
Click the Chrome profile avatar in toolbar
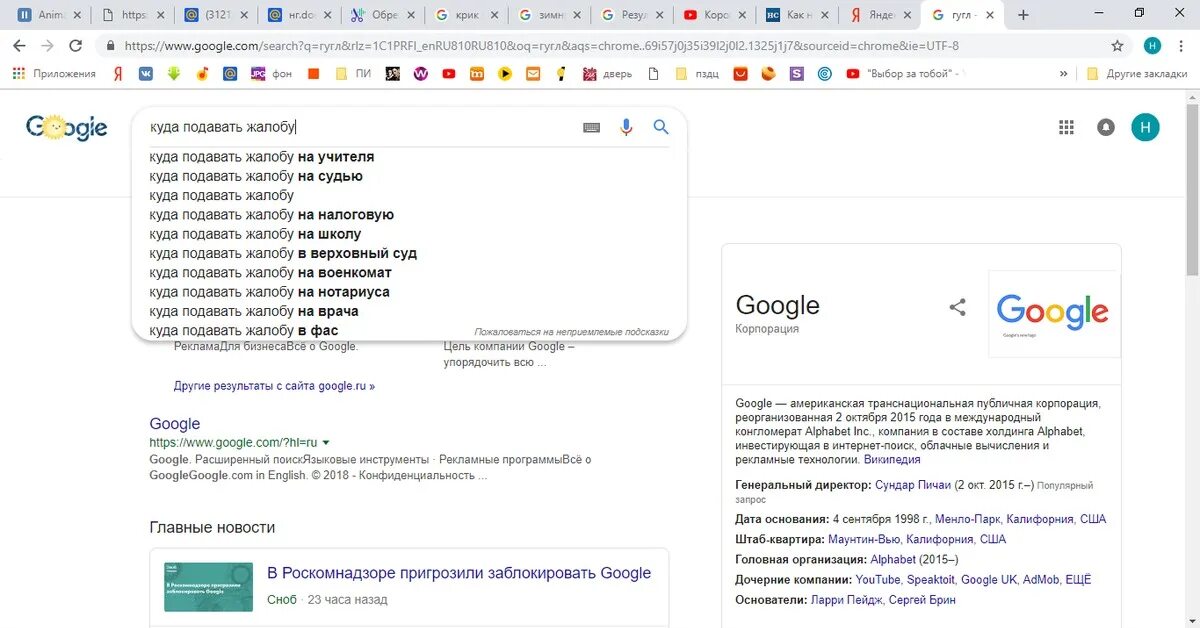pyautogui.click(x=1152, y=46)
